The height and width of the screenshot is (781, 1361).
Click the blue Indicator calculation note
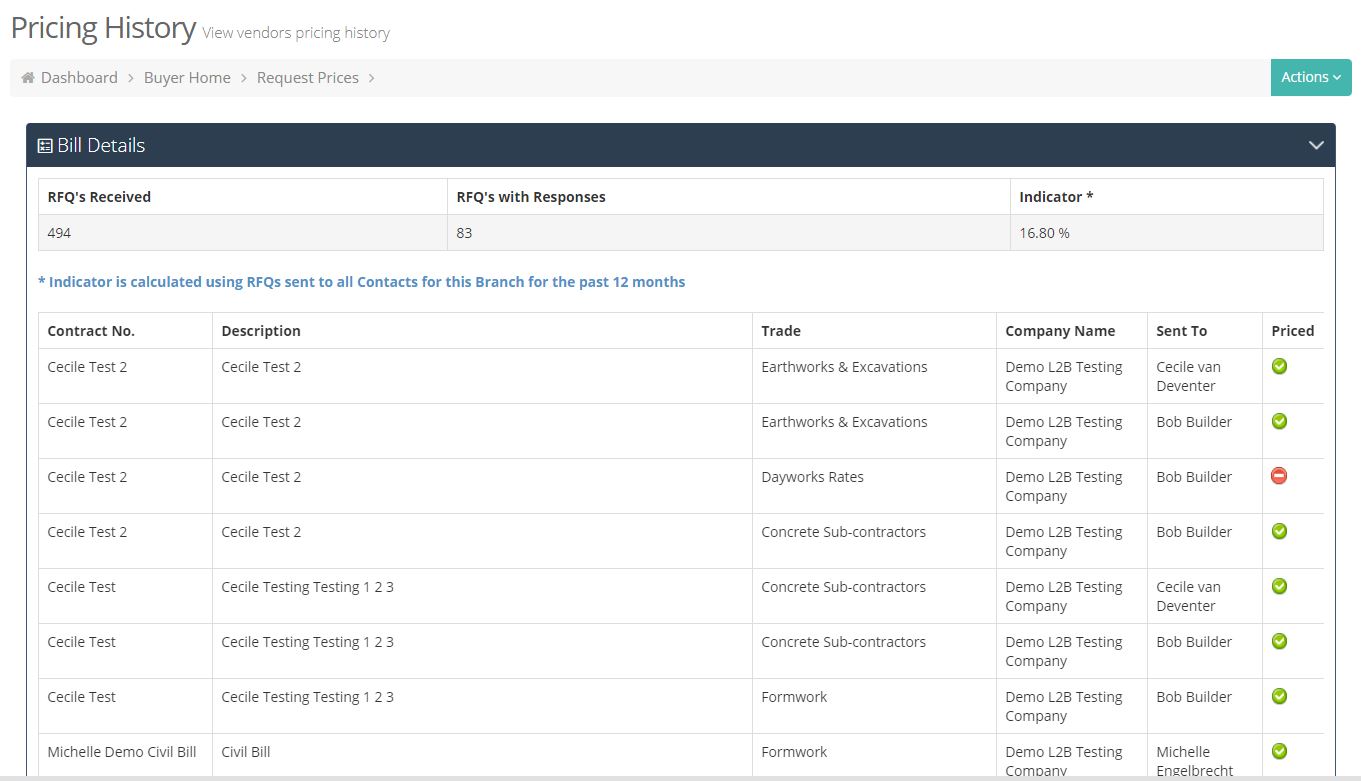(361, 282)
